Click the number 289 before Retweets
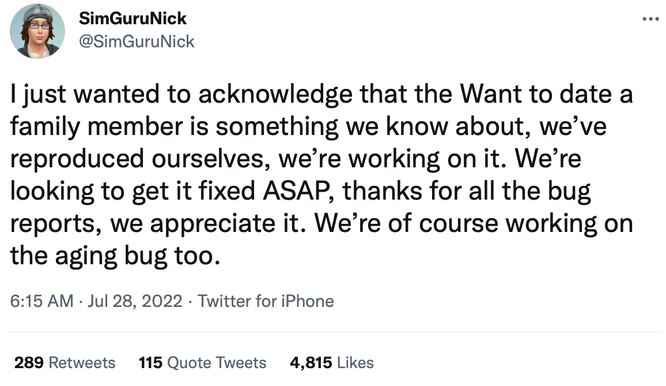The image size is (666, 386). (x=29, y=363)
